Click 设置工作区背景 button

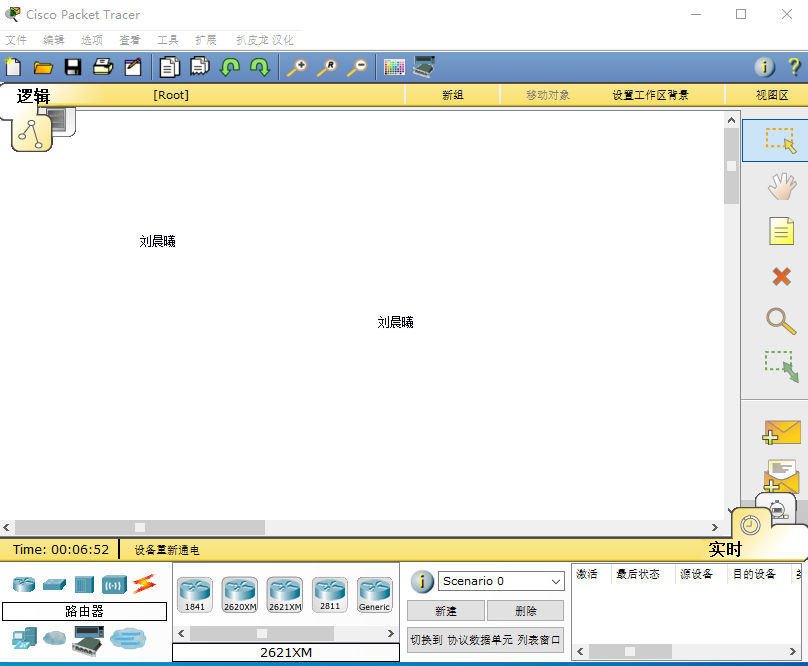650,95
